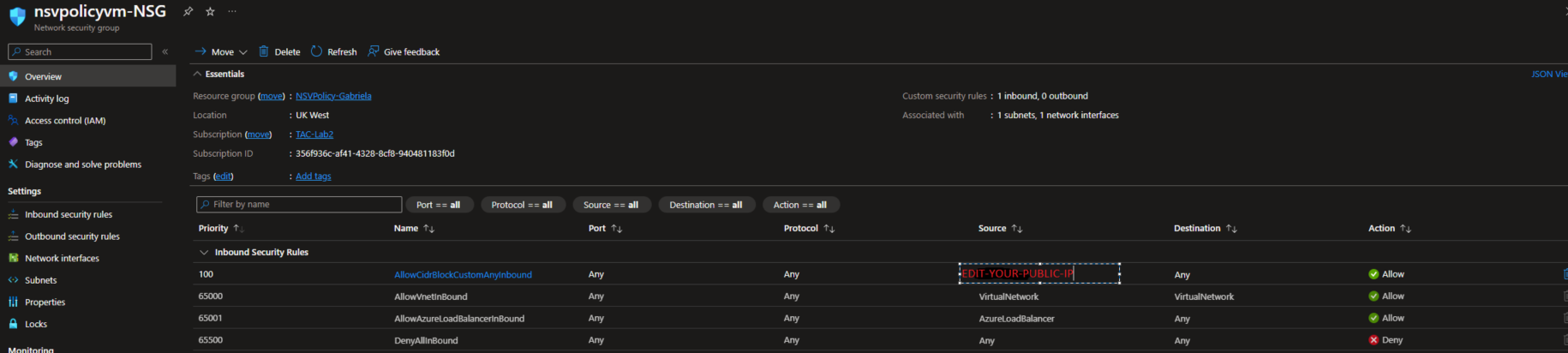Screen dimensions: 1568x353
Task: Open Give feedback
Action: tap(404, 52)
